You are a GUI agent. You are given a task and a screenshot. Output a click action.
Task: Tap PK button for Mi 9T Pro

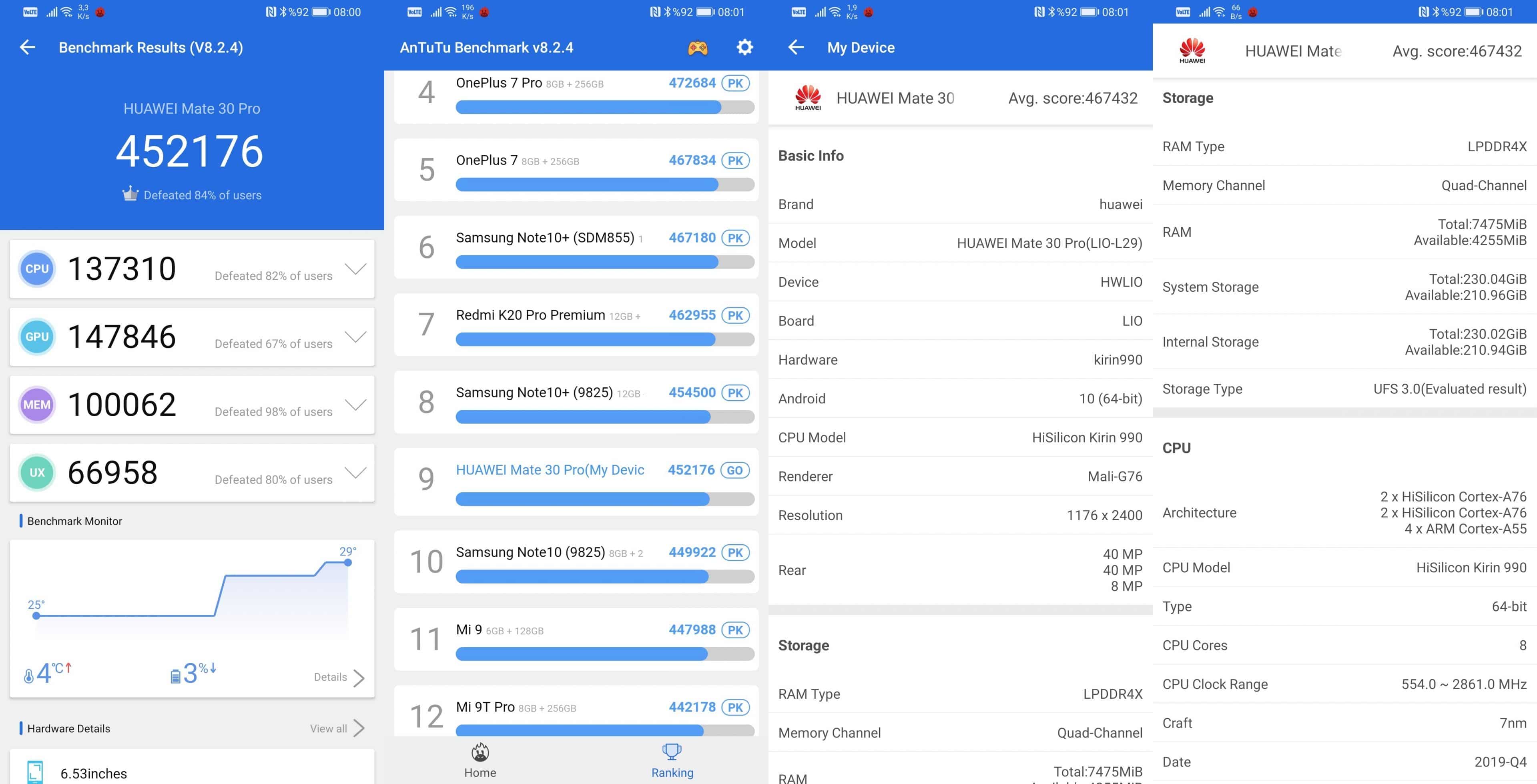[735, 708]
